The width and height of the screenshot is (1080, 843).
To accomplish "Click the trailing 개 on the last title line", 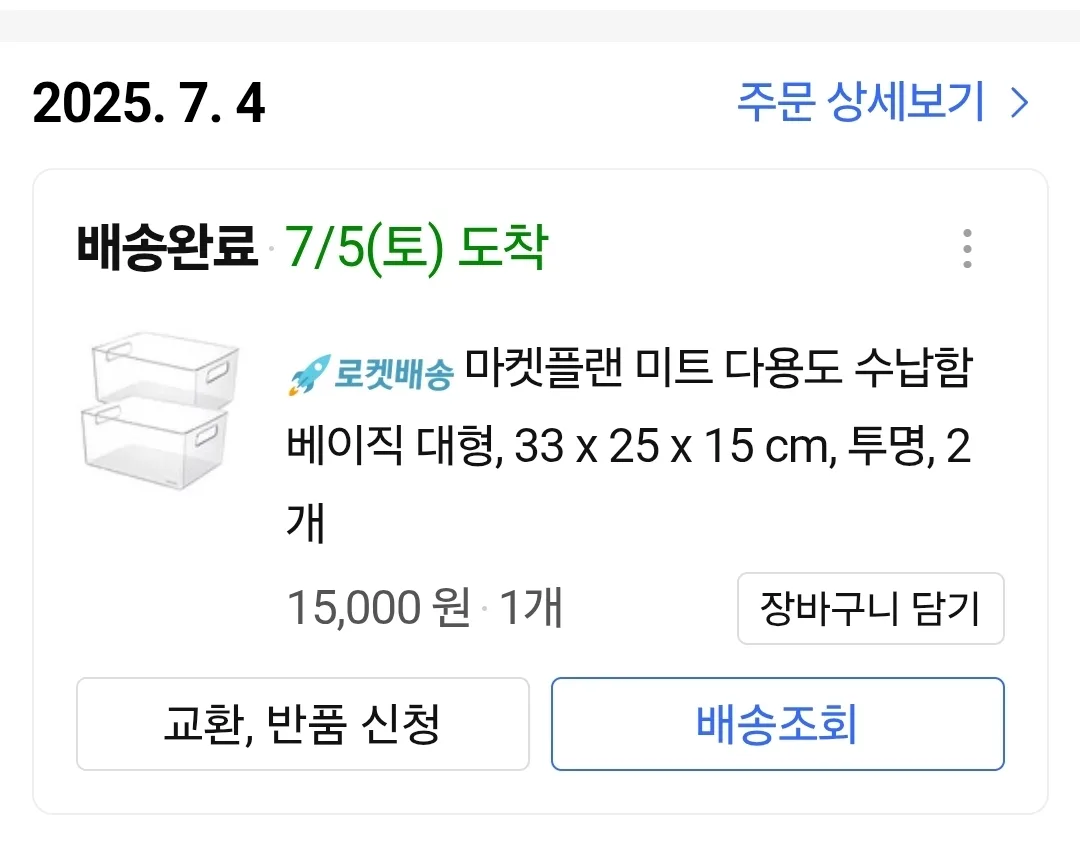I will [306, 523].
